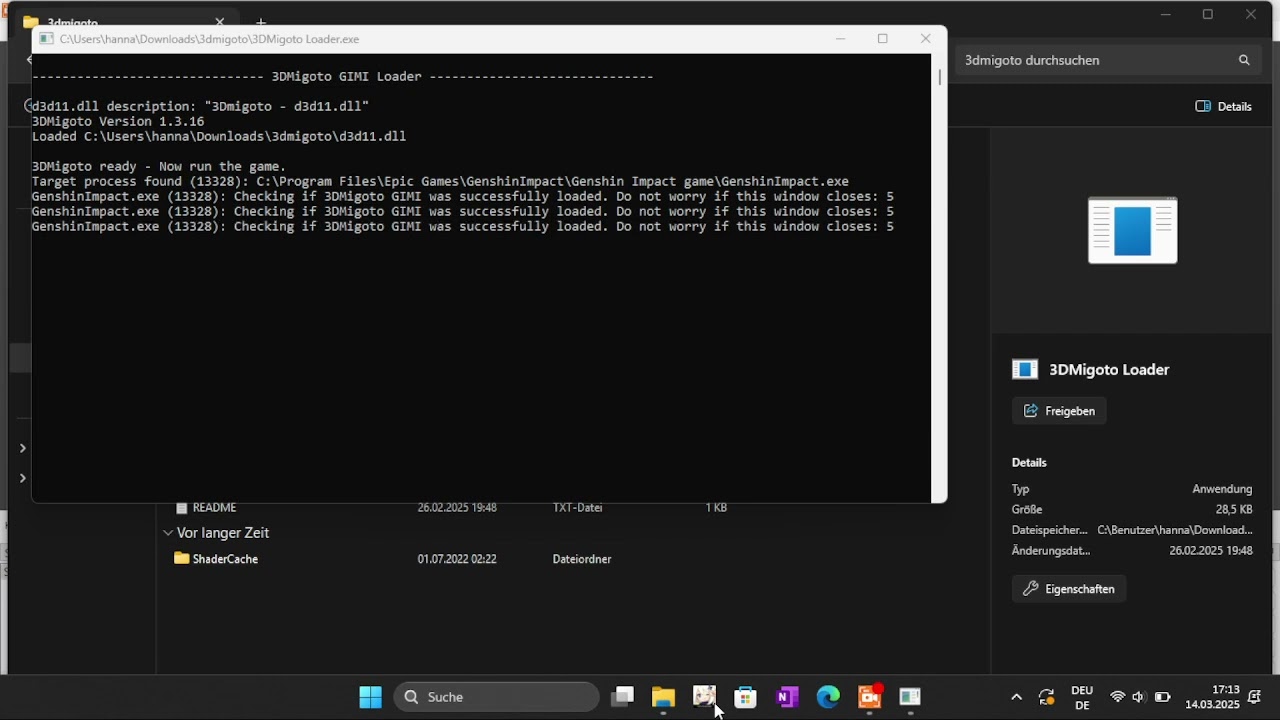Click the Windows Start button
This screenshot has width=1280, height=720.
(370, 697)
